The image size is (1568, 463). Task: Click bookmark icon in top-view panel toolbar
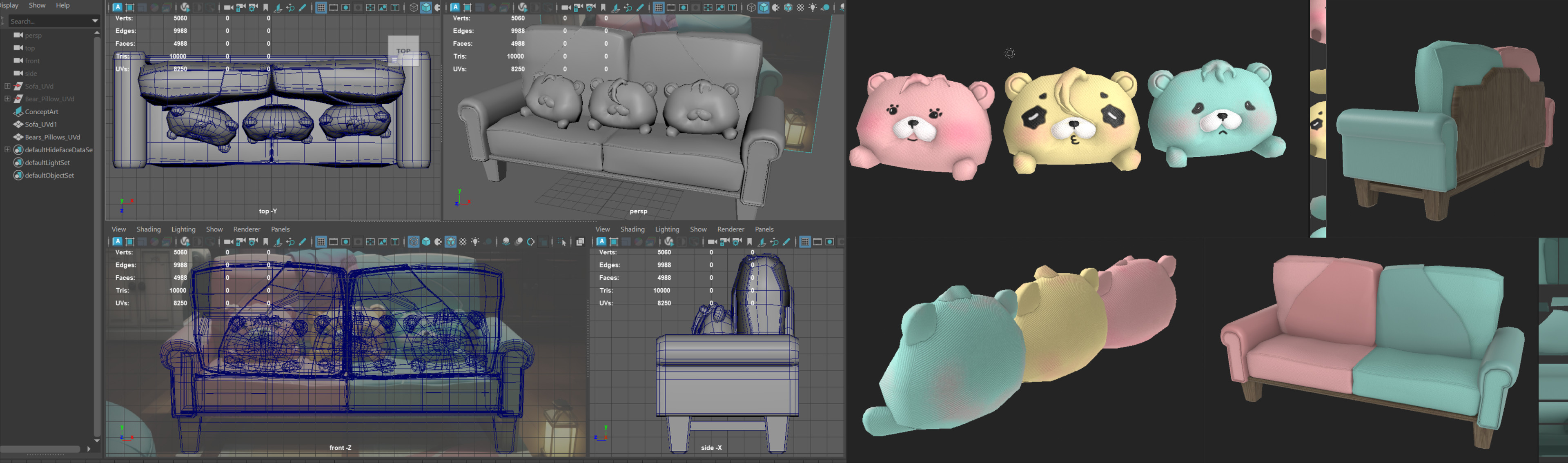[265, 7]
